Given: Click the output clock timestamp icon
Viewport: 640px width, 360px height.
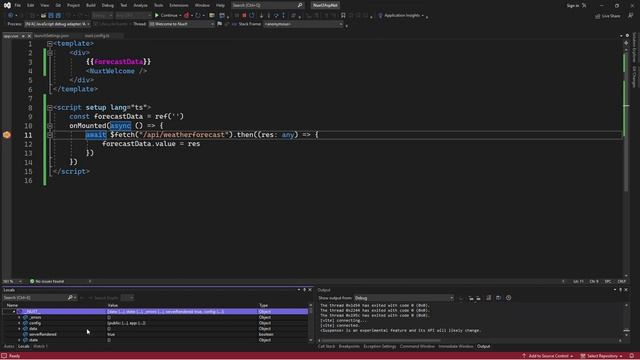Looking at the screenshot, I should (508, 298).
